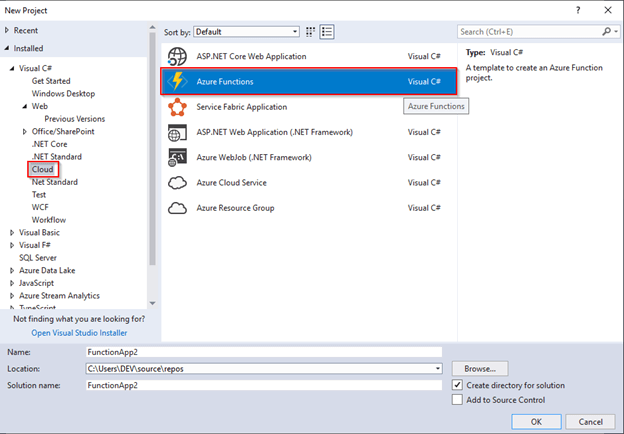Viewport: 624px width, 434px height.
Task: Click ASP.NET Web Application (.NET Framework) icon
Action: coord(178,132)
